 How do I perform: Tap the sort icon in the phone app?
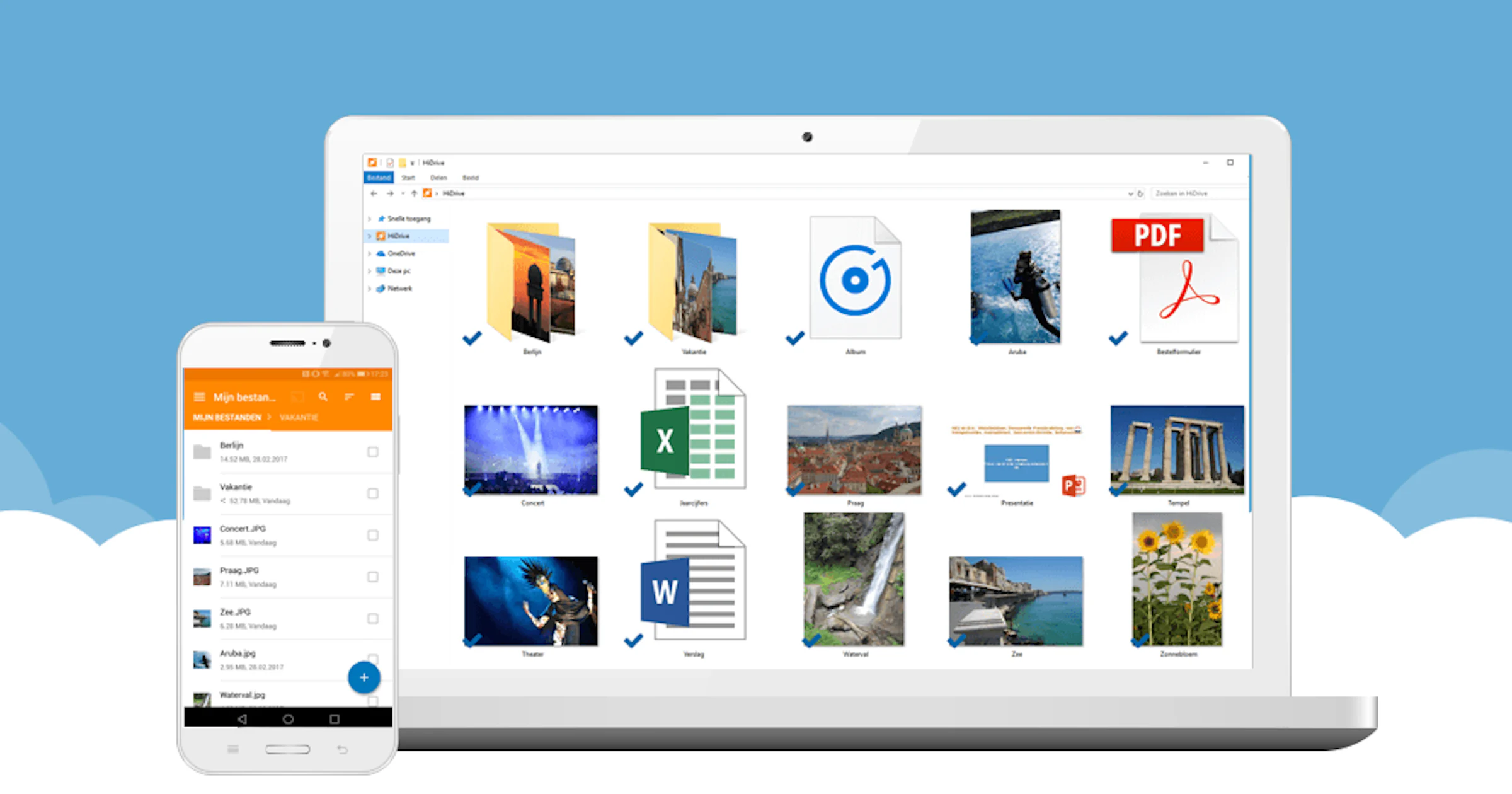click(350, 396)
